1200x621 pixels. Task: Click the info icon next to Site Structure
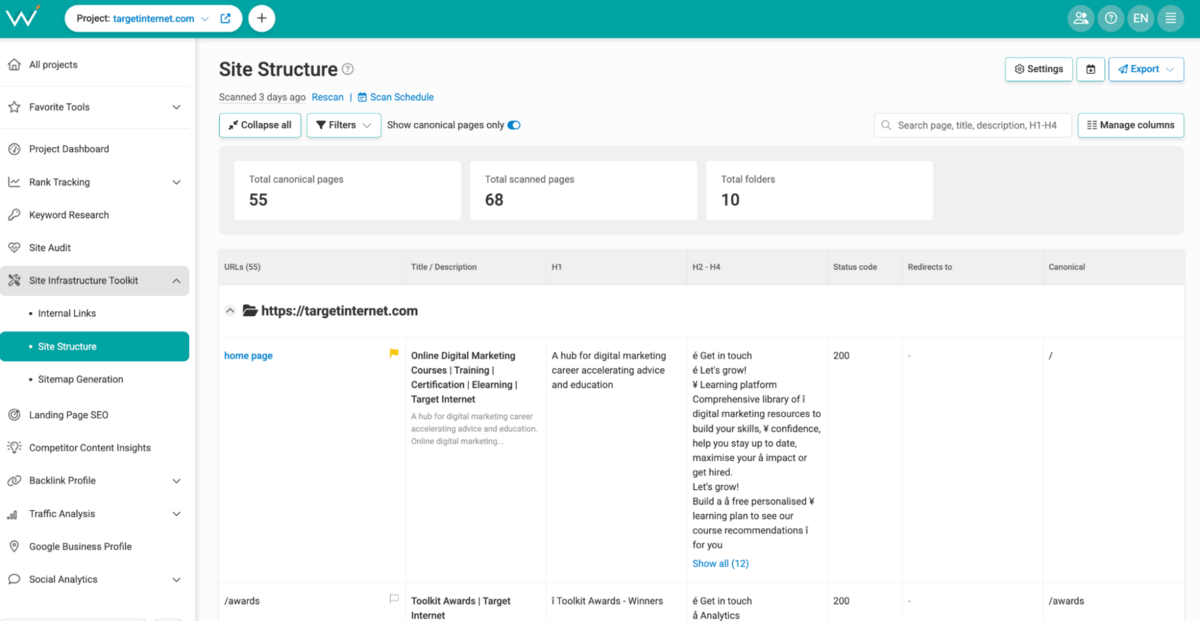348,69
